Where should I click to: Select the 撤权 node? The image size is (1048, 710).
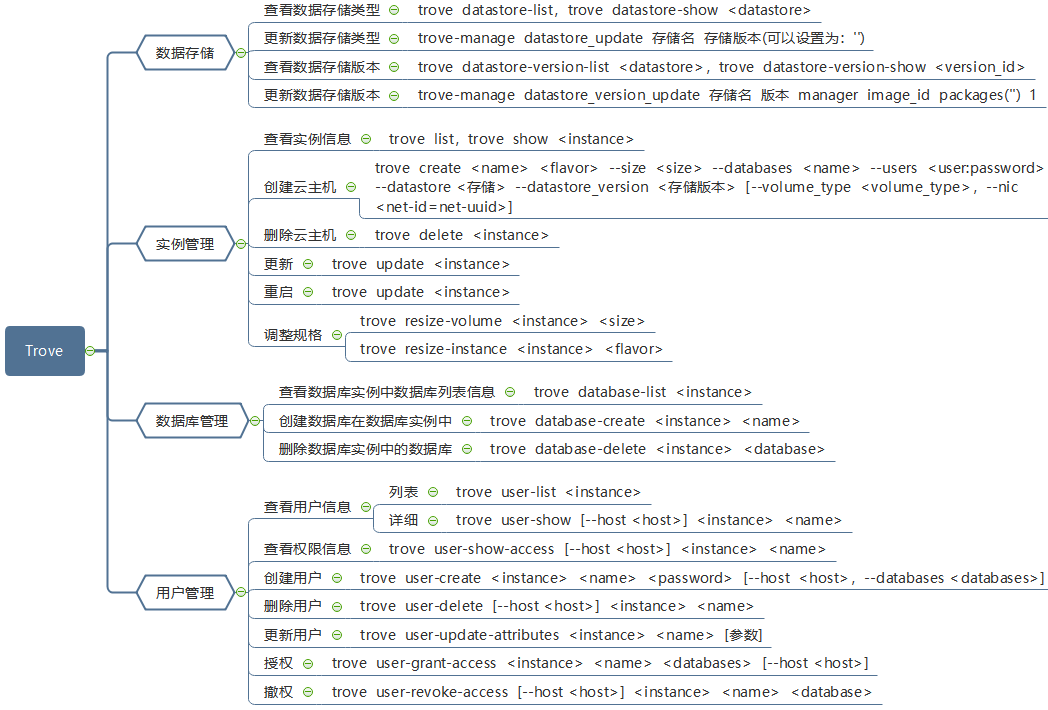click(279, 692)
